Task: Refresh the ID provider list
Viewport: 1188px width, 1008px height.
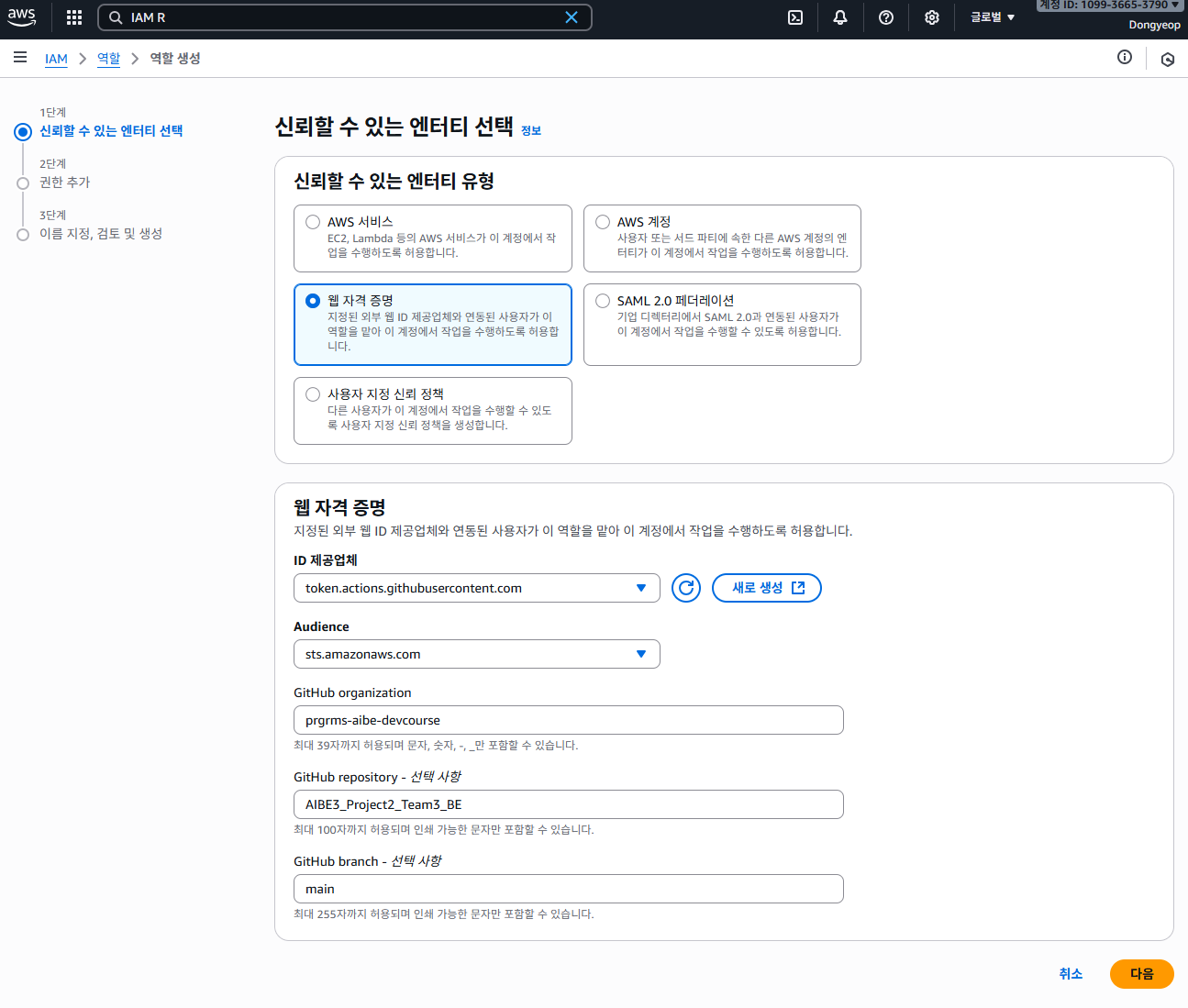Action: coord(686,588)
